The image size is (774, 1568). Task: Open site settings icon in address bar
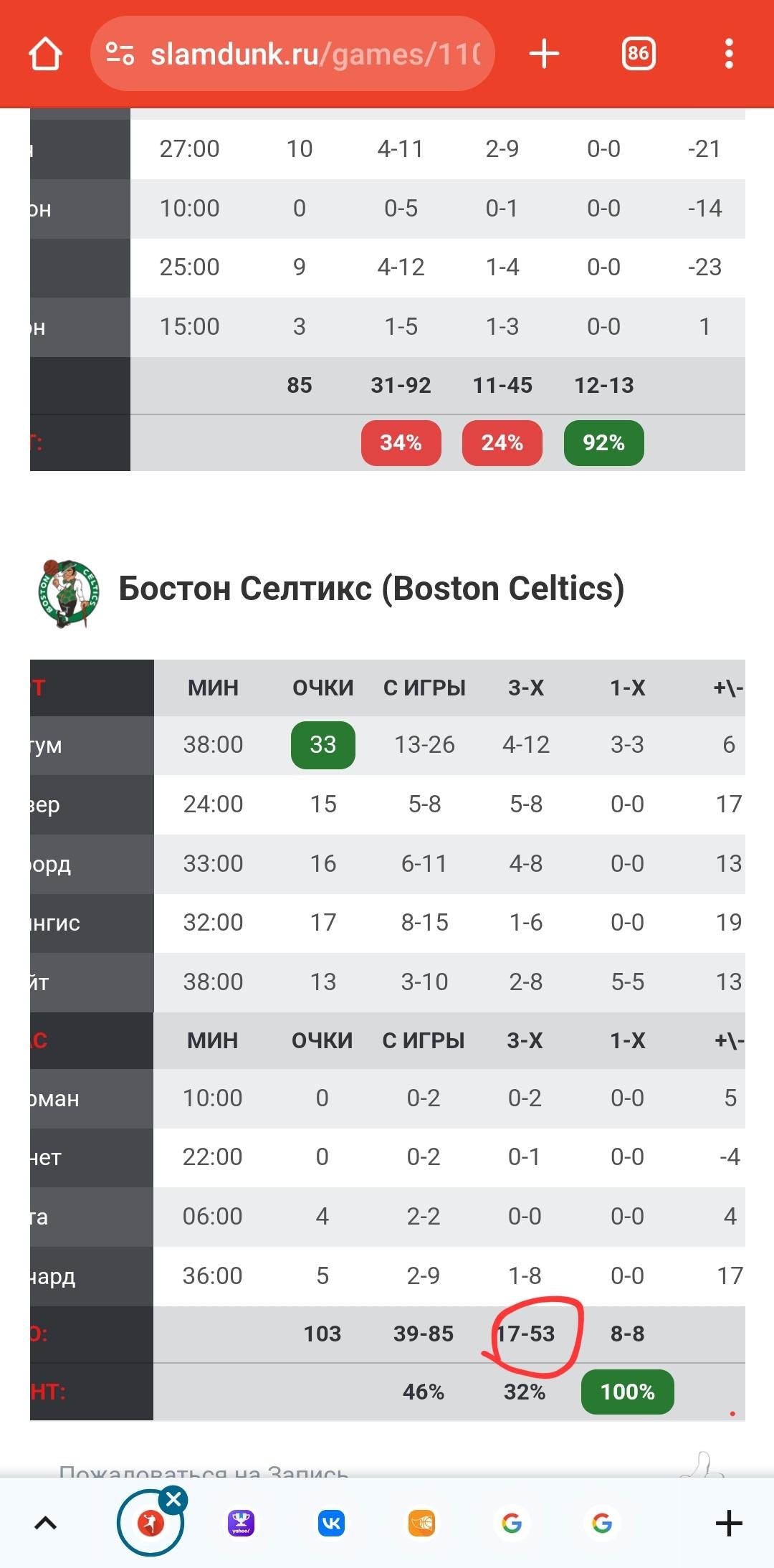pos(120,54)
